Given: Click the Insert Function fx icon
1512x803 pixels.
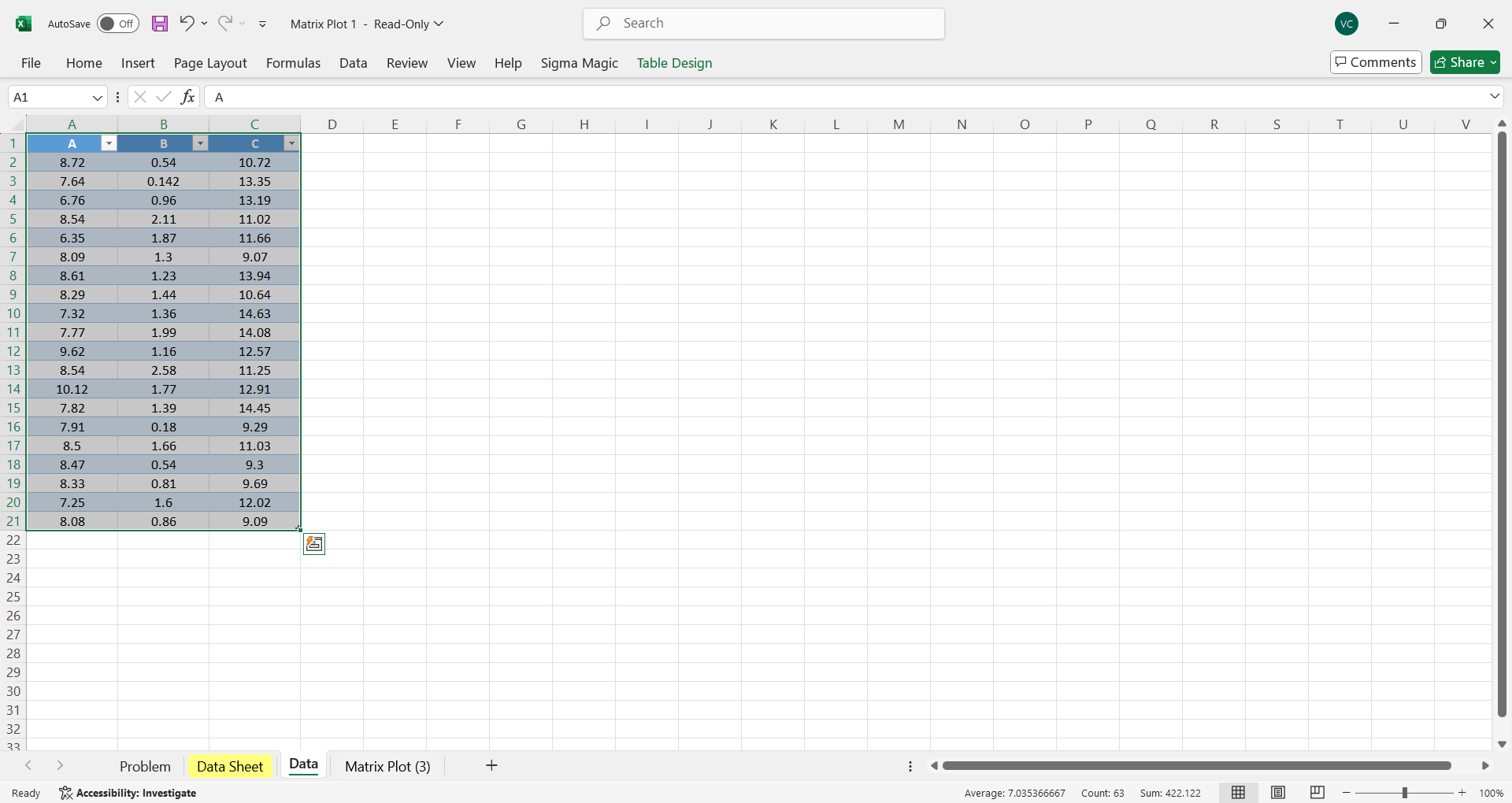Looking at the screenshot, I should [187, 97].
